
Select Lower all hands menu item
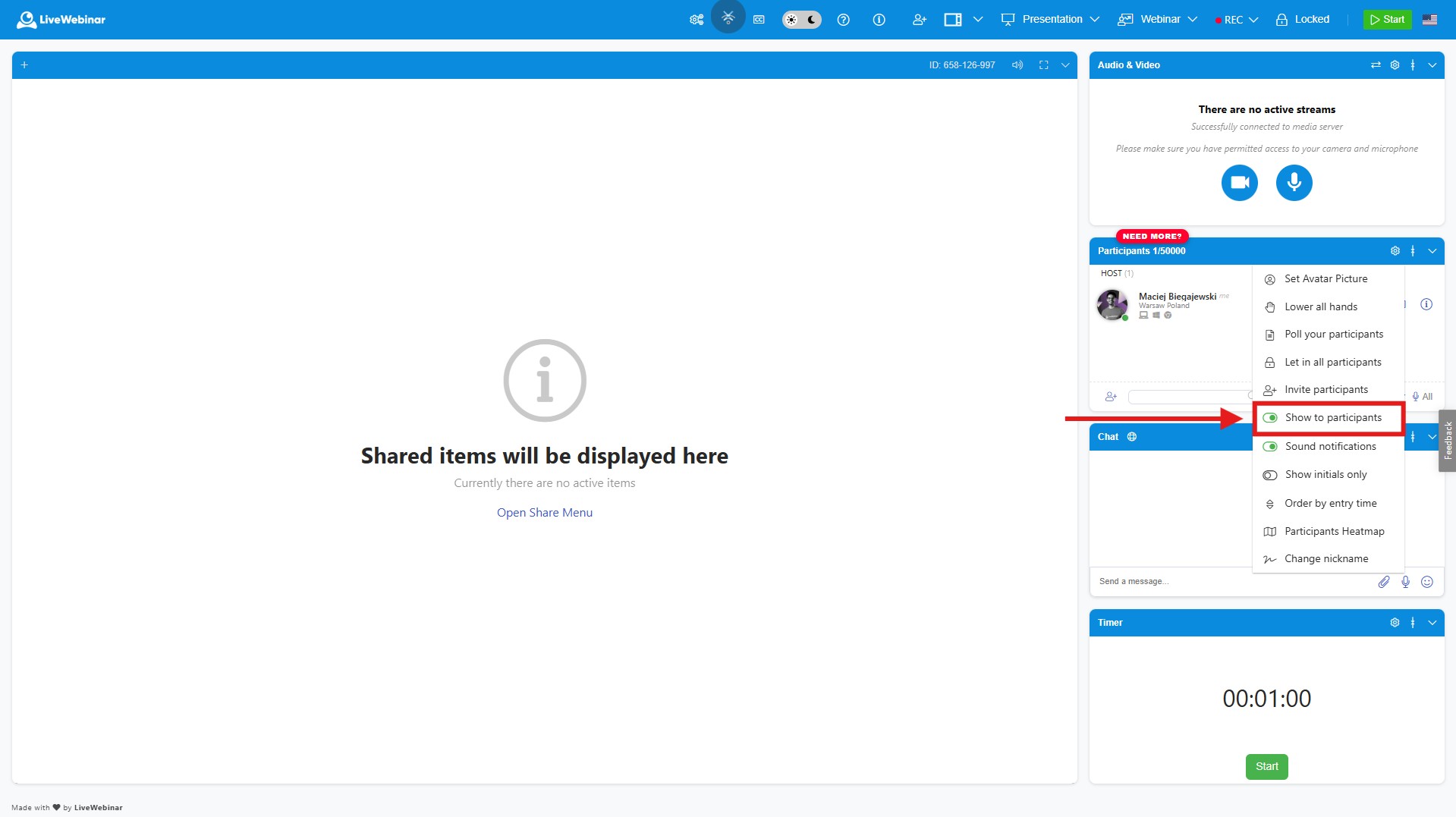pos(1328,307)
